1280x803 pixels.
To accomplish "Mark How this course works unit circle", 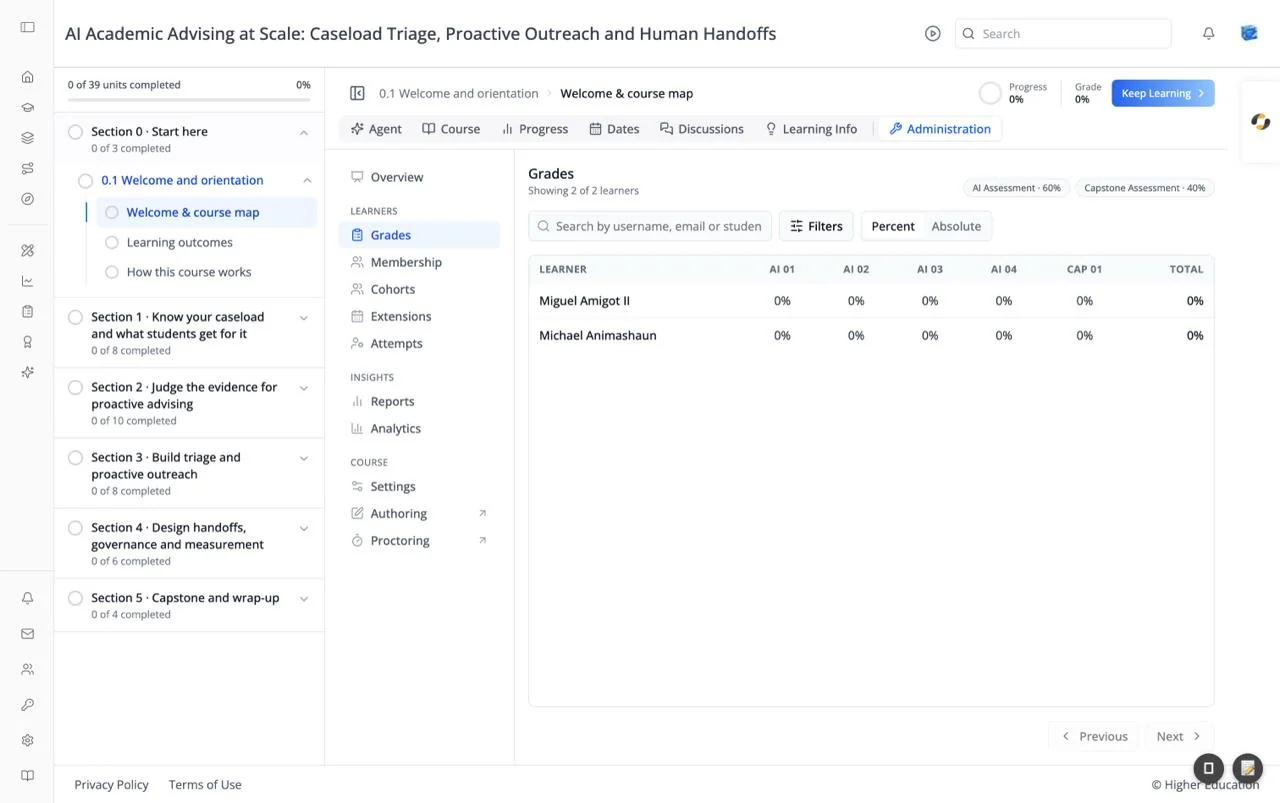I will pos(112,272).
